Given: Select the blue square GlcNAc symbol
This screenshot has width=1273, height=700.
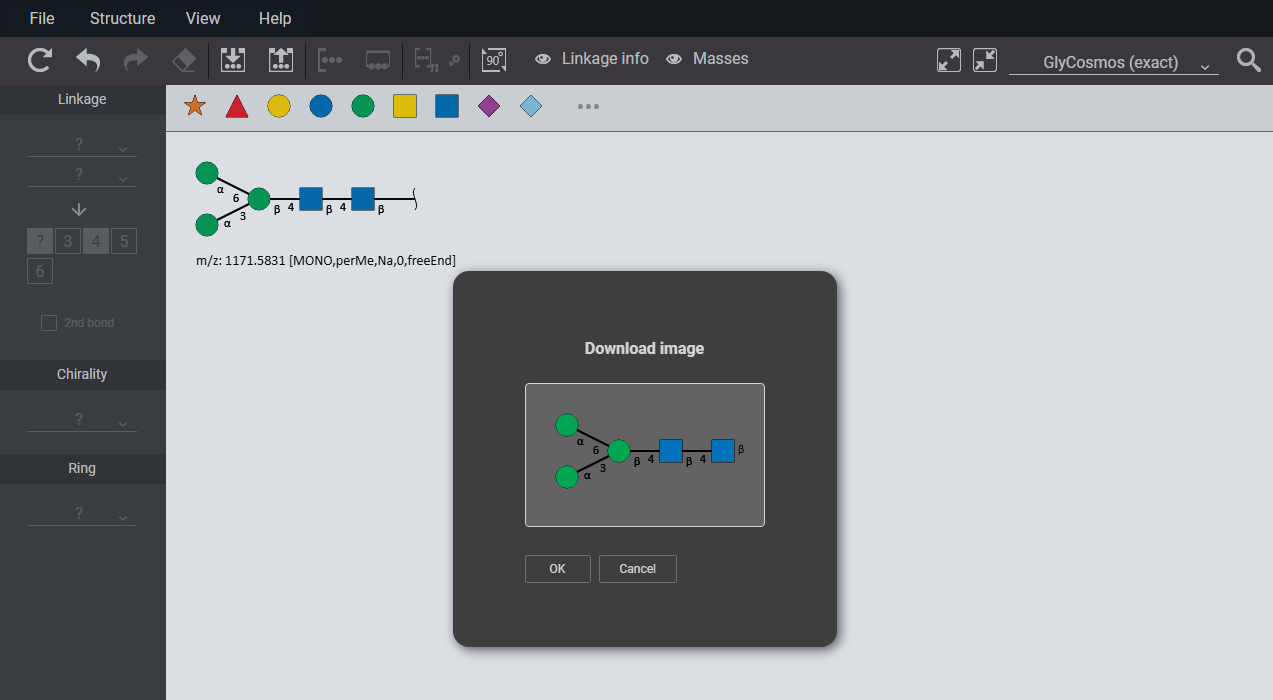Looking at the screenshot, I should (446, 106).
